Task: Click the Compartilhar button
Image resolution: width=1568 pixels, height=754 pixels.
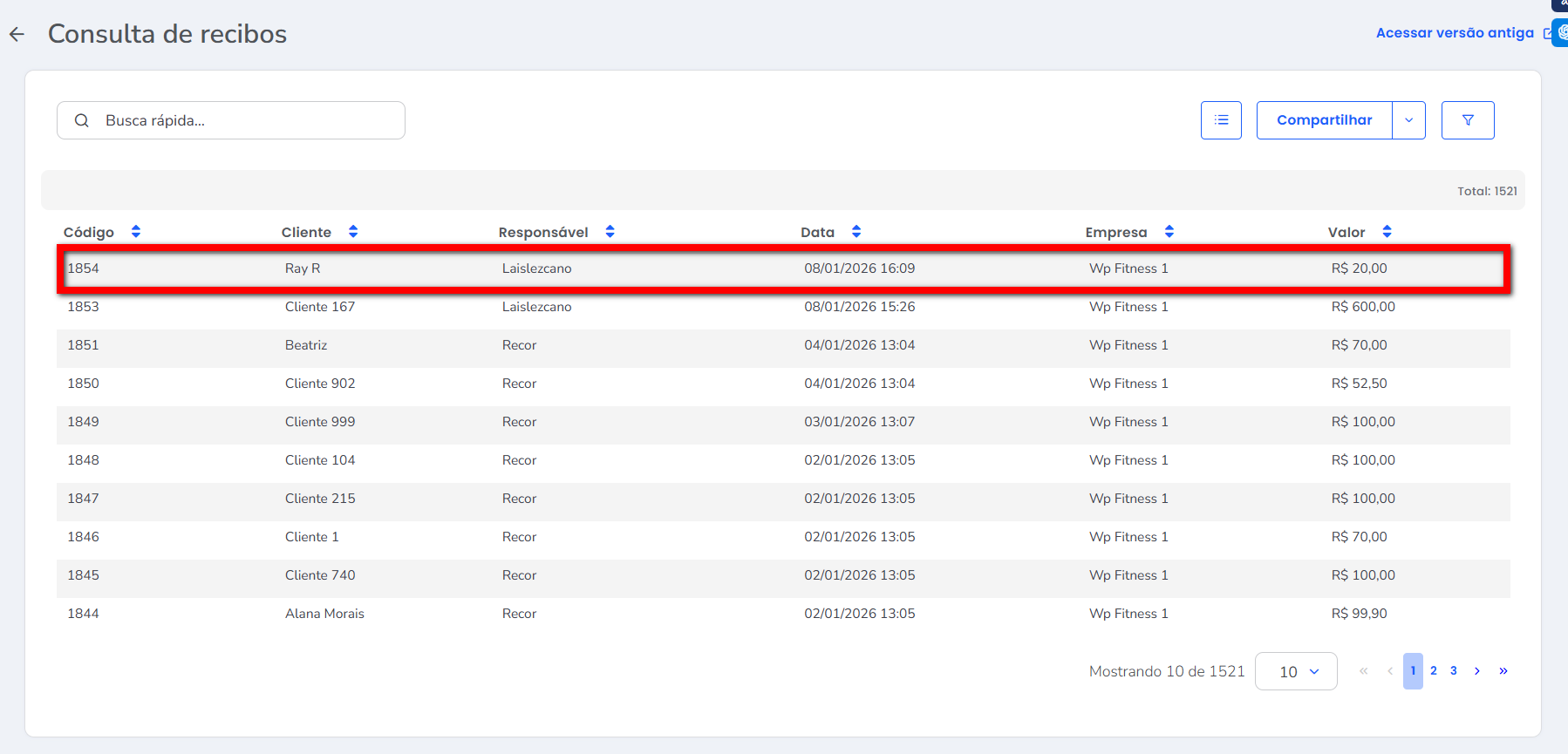Action: 1324,120
